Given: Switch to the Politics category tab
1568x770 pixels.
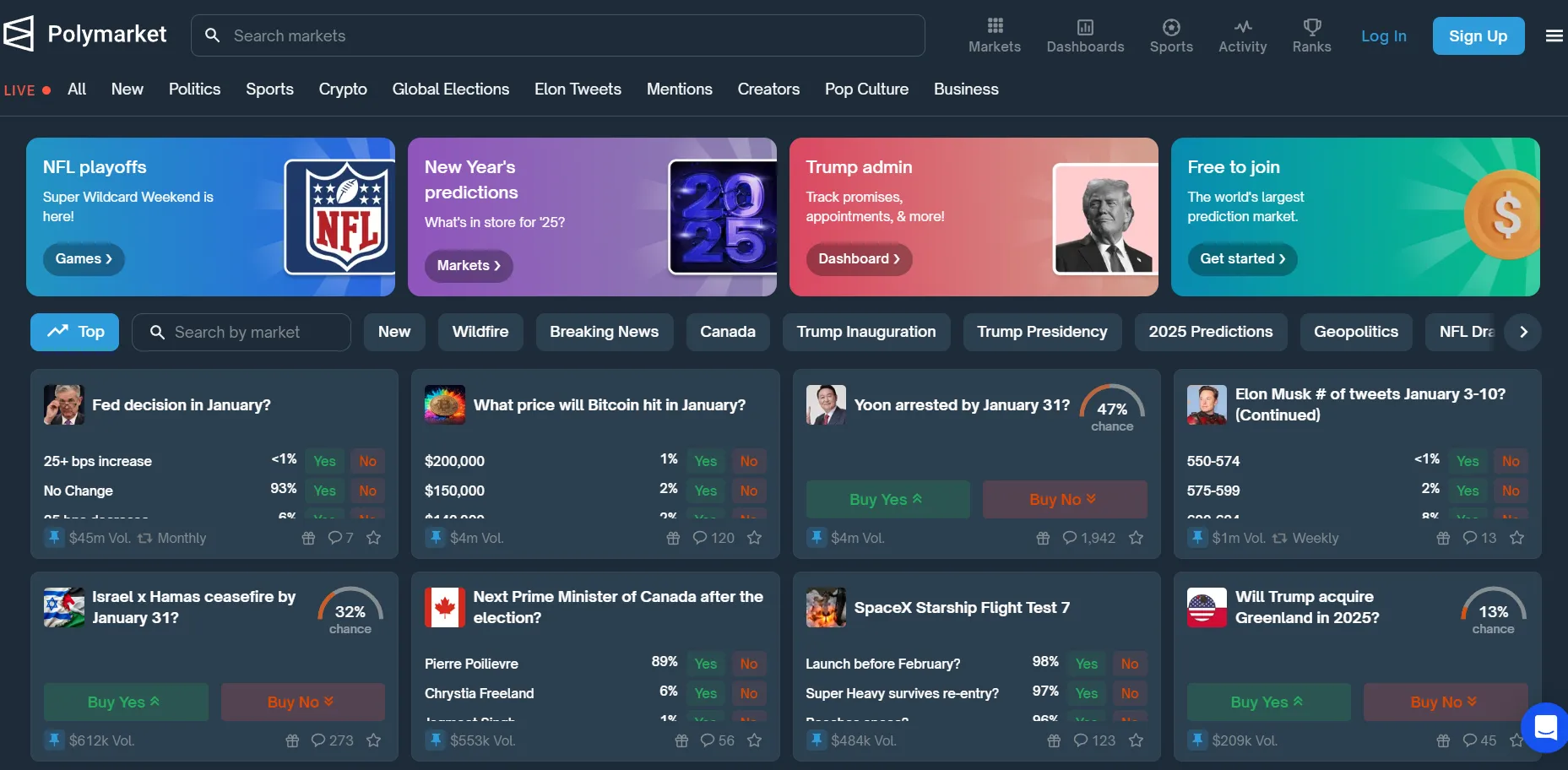Looking at the screenshot, I should click(194, 89).
